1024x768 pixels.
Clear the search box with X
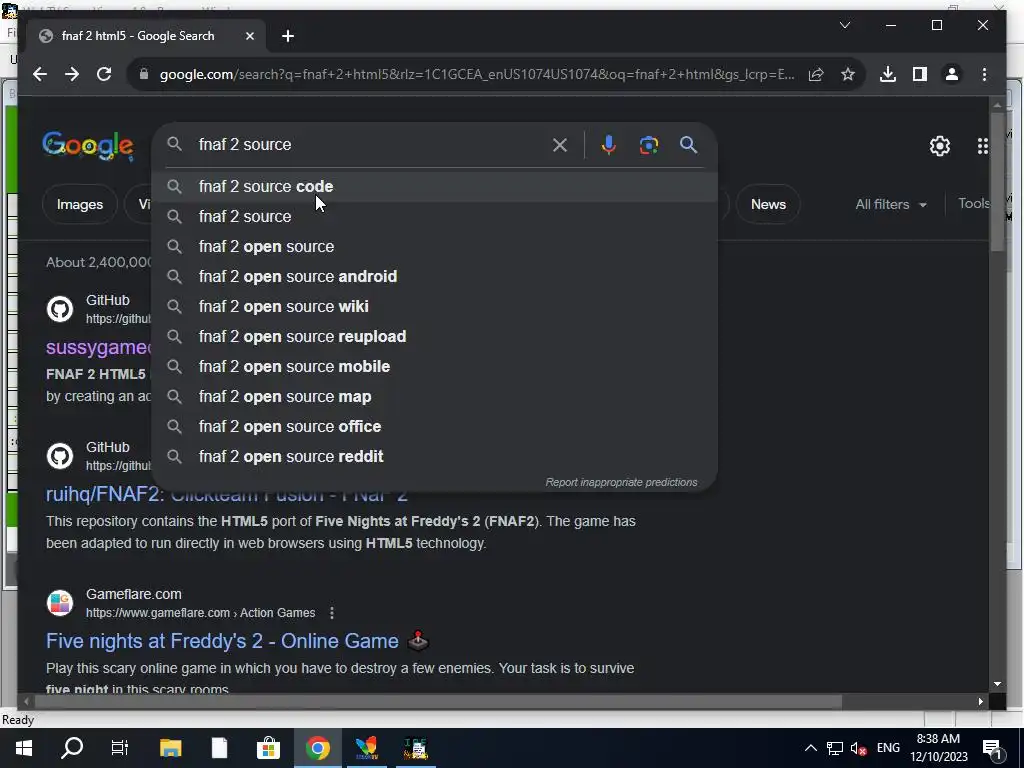pyautogui.click(x=560, y=145)
